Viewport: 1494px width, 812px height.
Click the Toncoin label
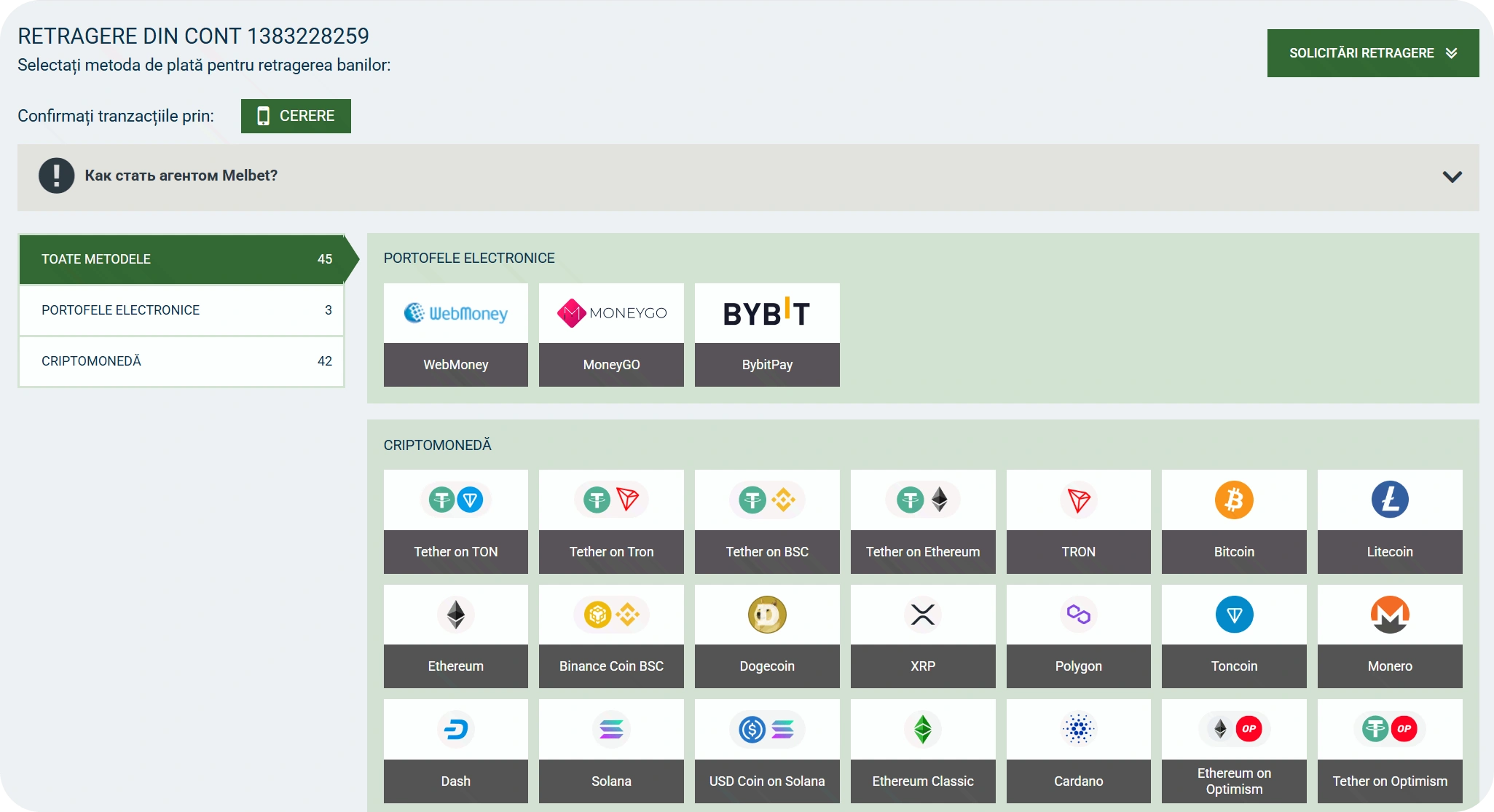pos(1234,666)
